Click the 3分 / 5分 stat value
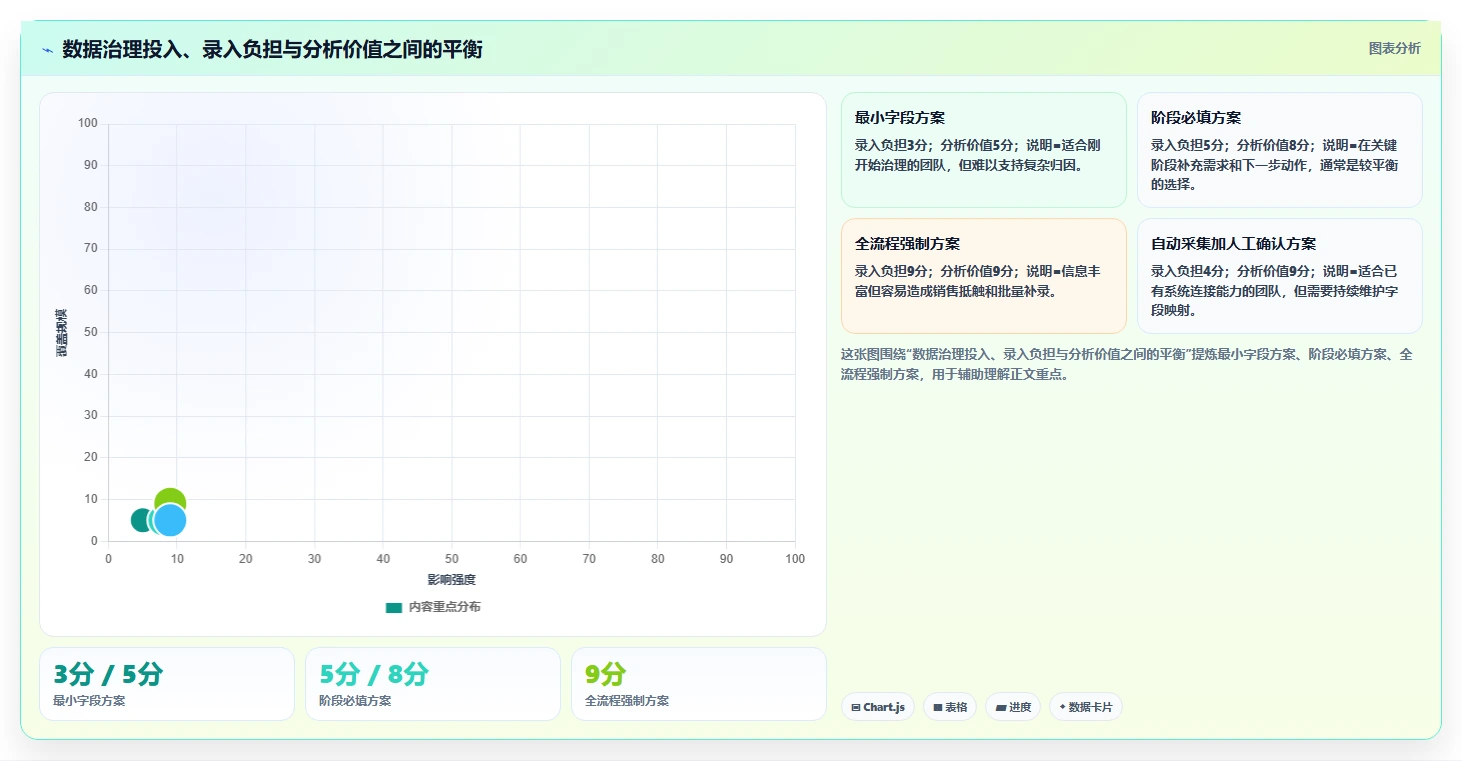Screen dimensions: 1462x761 point(108,675)
